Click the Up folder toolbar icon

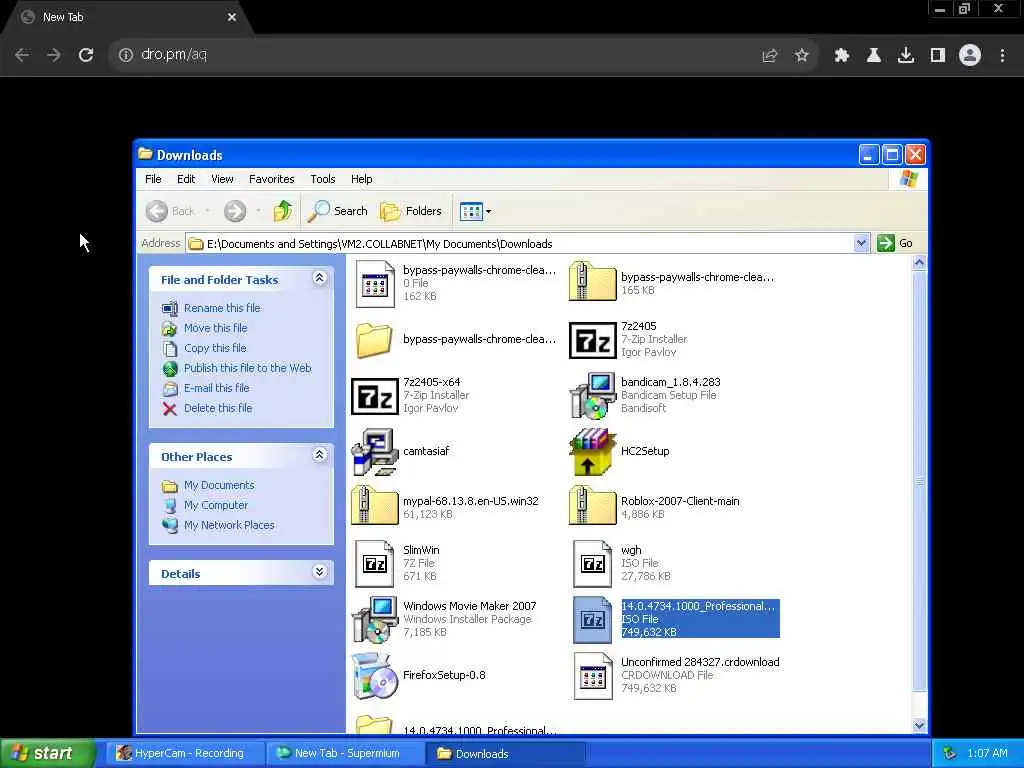(x=283, y=211)
